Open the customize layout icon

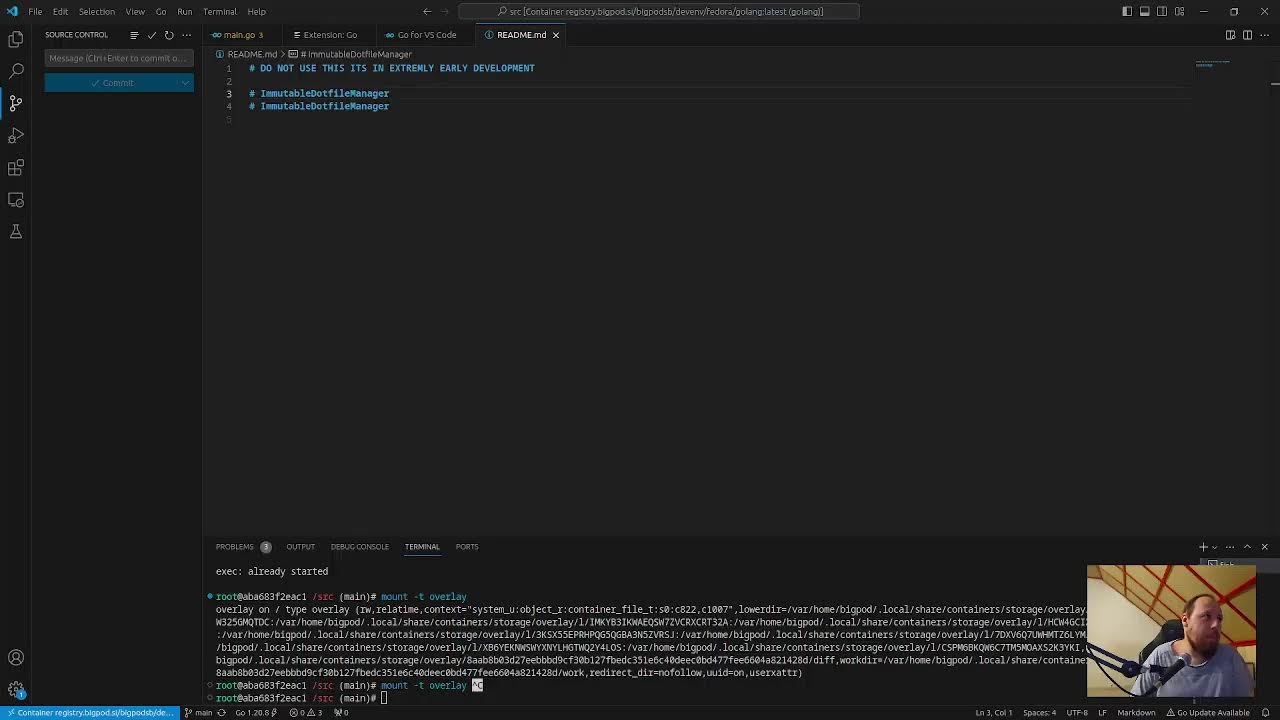click(x=1179, y=11)
